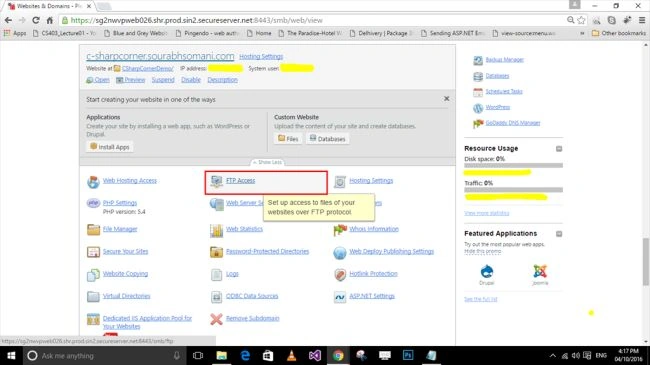
Task: Click the Hosting Settings gear icon
Action: click(340, 182)
